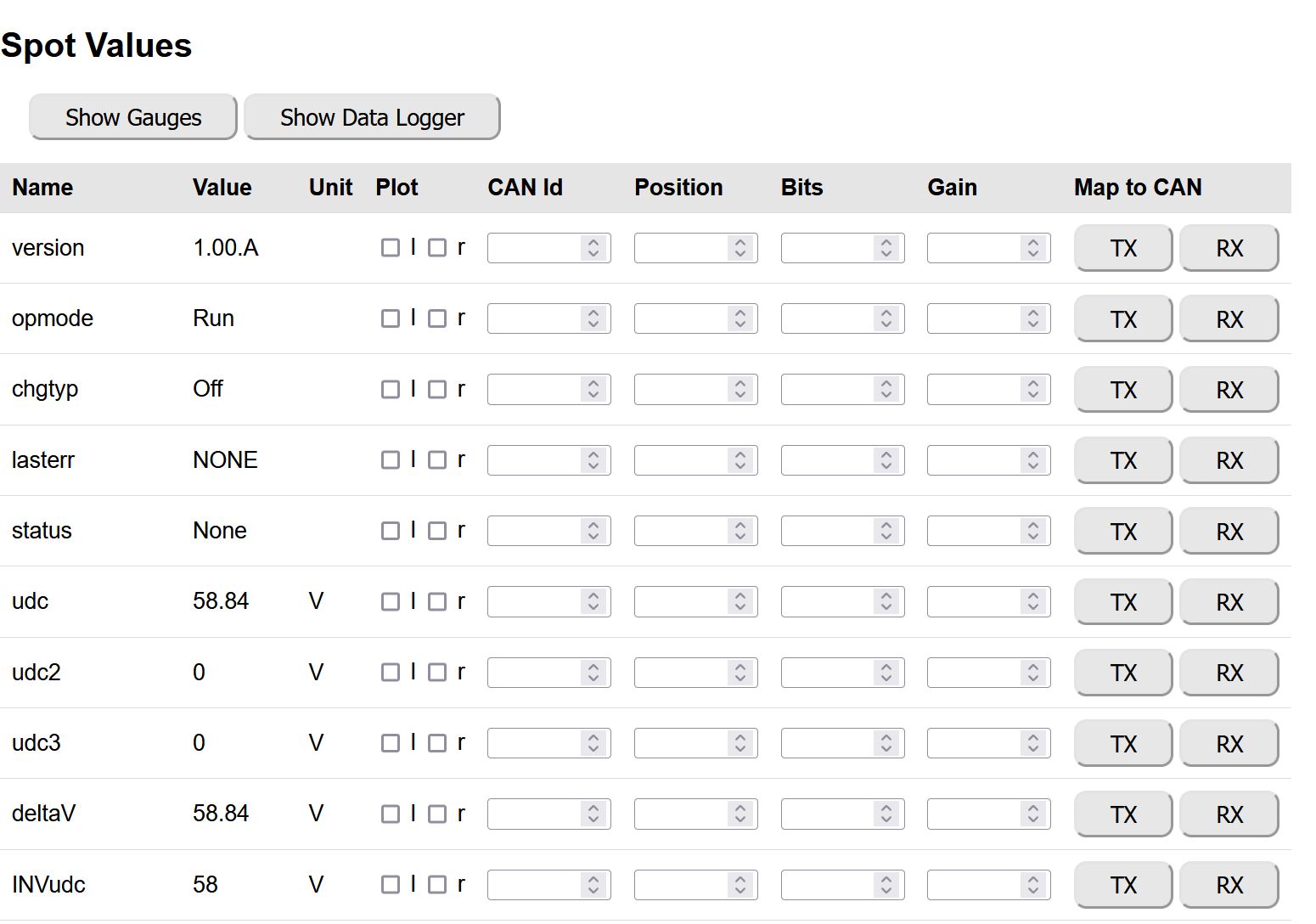
Task: Click the Show Gauges button
Action: [132, 117]
